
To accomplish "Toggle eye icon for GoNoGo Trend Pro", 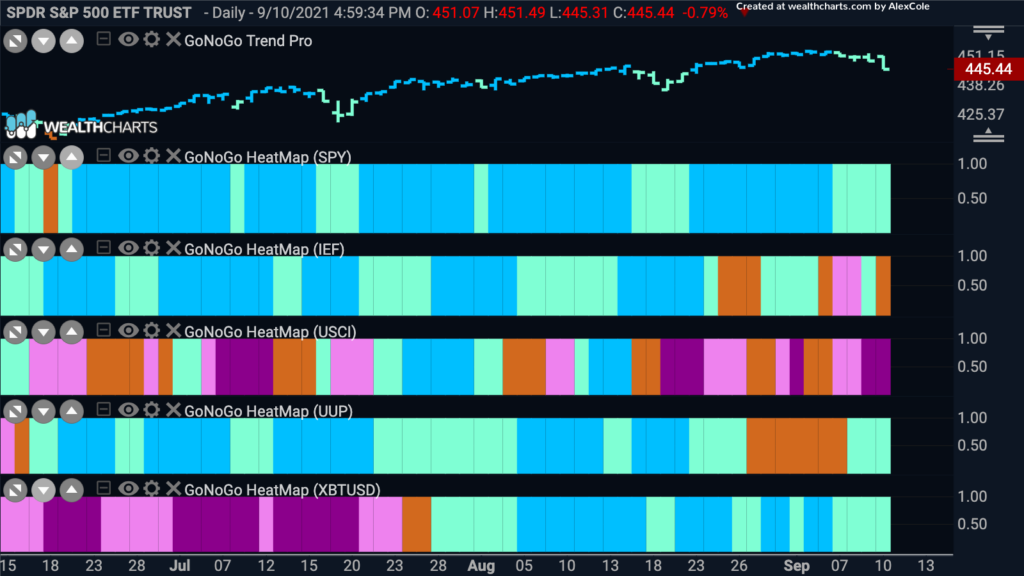I will coord(128,39).
